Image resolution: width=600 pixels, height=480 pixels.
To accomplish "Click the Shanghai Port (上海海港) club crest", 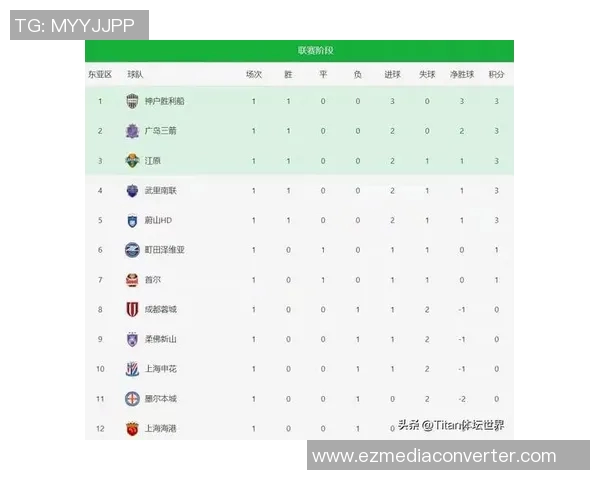I will [x=132, y=428].
